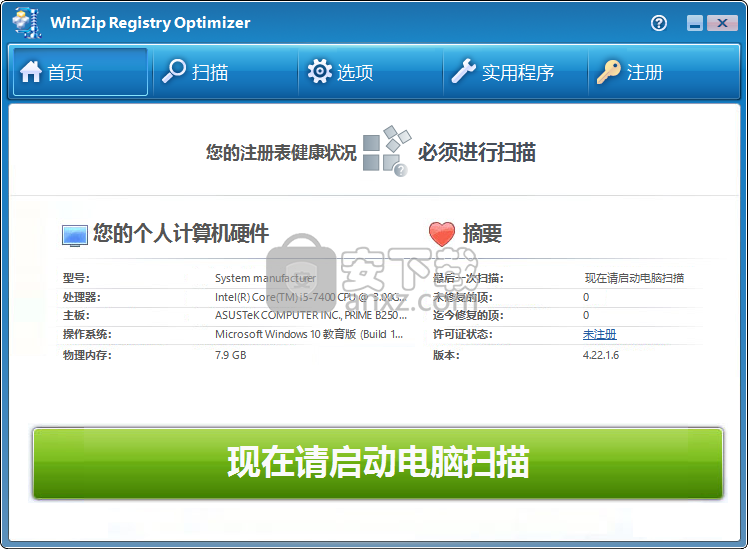This screenshot has width=748, height=549.
Task: Click the System manufacturer model value
Action: (265, 278)
